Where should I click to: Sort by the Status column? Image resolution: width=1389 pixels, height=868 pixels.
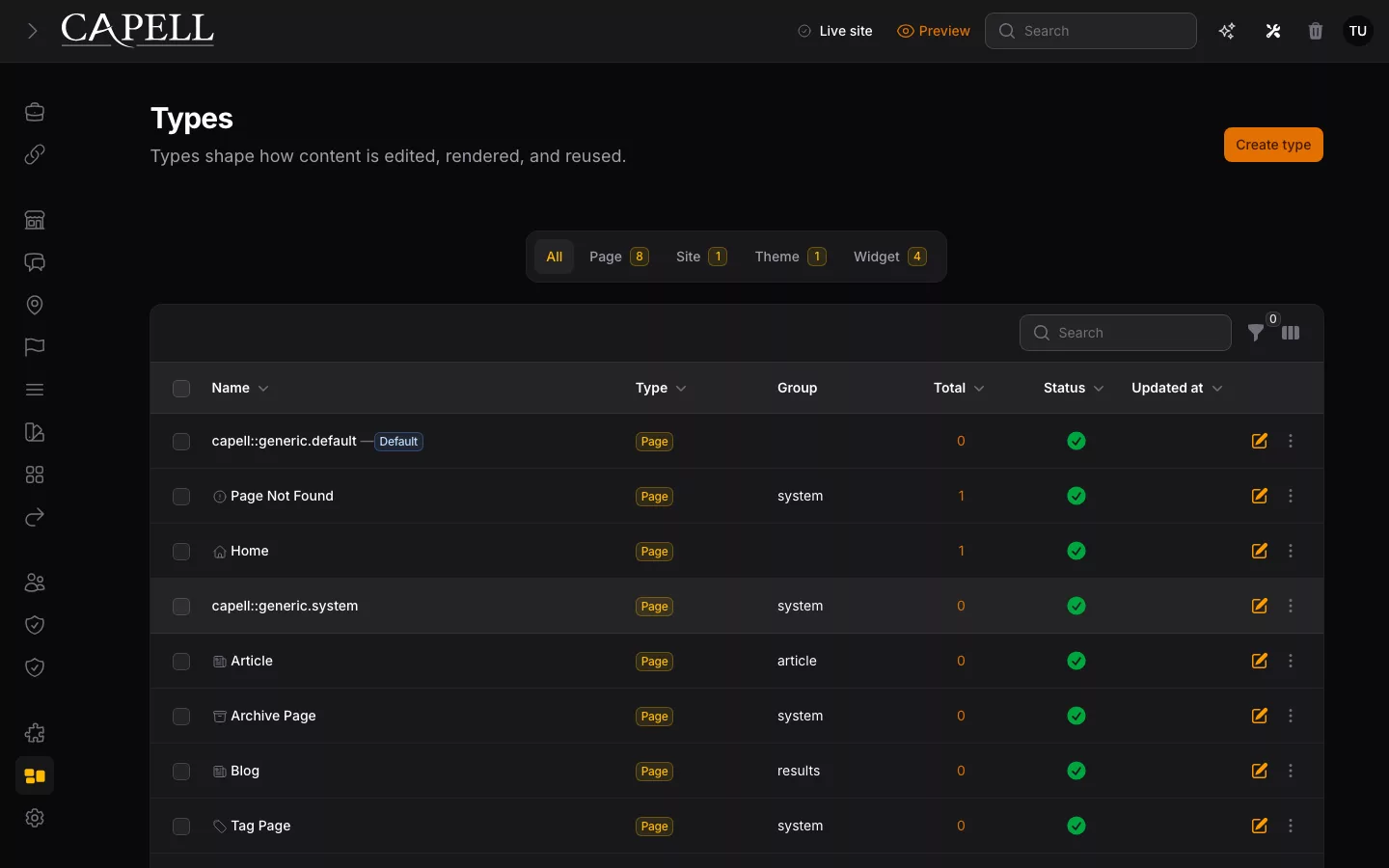1074,388
